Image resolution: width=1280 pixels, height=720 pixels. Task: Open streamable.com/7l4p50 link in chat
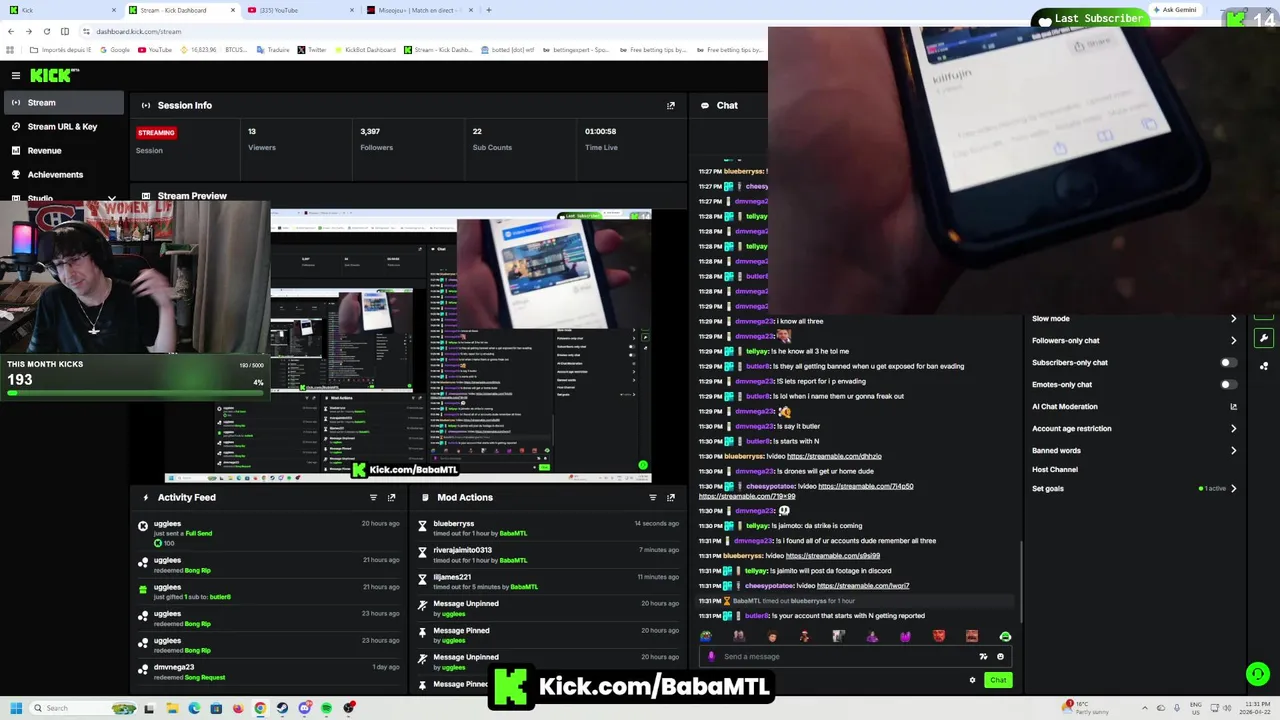(x=866, y=486)
